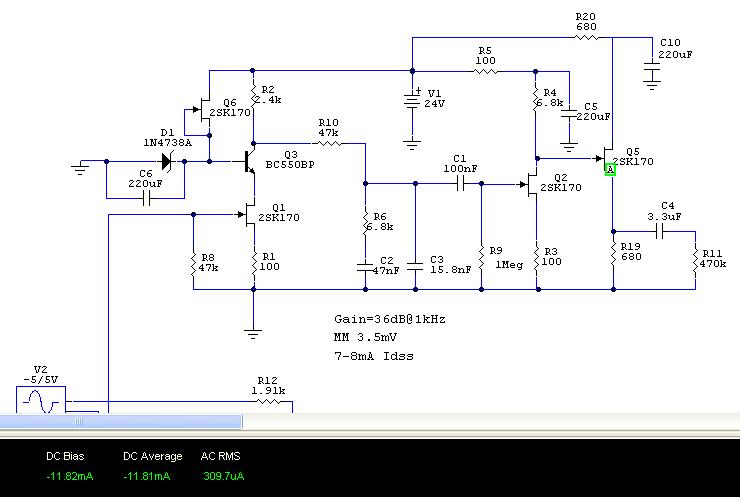Select capacitor C2 47nF symbol
The image size is (740, 497).
365,268
